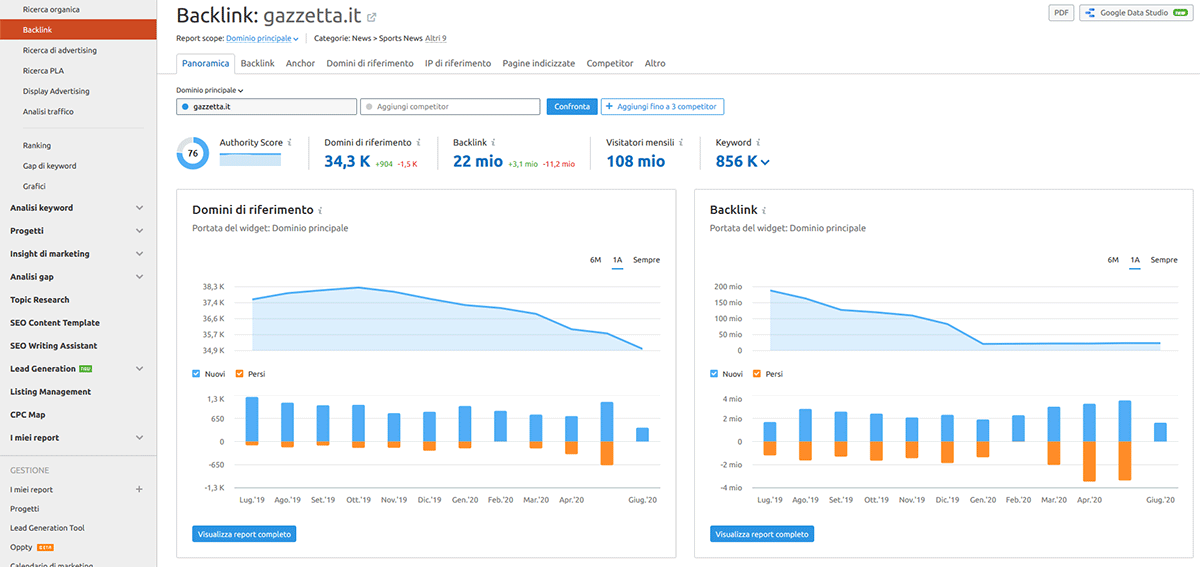This screenshot has width=1200, height=567.
Task: Expand I miei report sidebar section
Action: 139,438
